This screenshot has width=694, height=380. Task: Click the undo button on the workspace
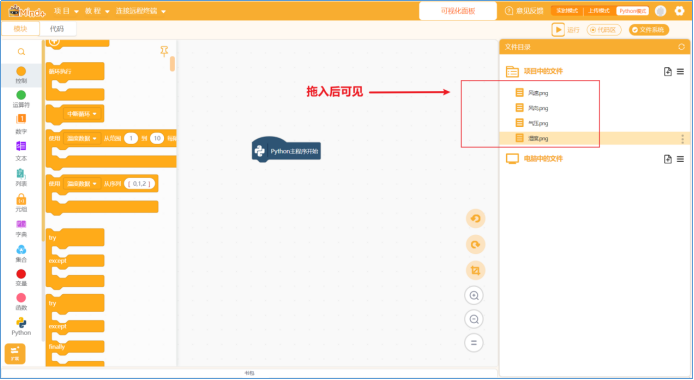(x=475, y=219)
